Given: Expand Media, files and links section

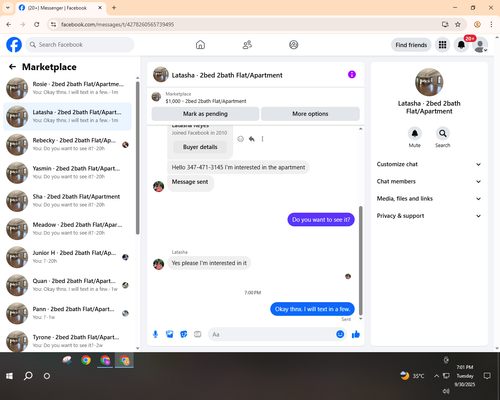Looking at the screenshot, I should coord(429,199).
